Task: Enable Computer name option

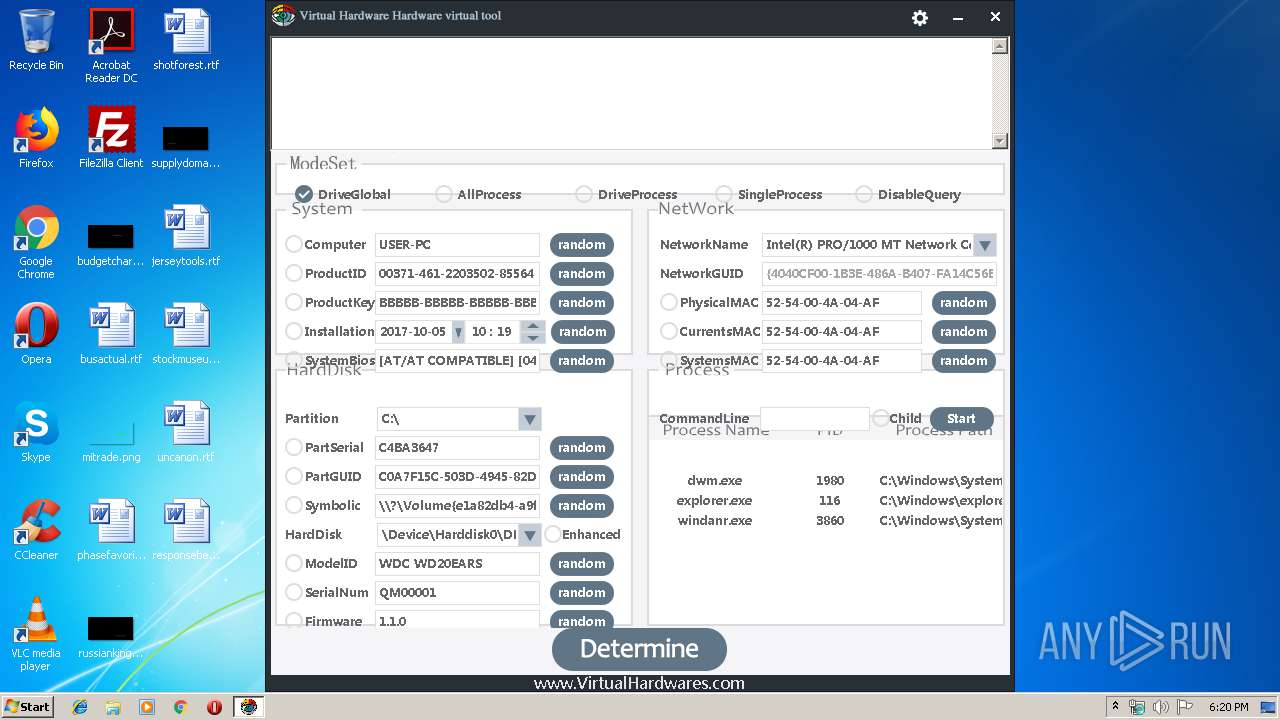Action: [x=294, y=244]
